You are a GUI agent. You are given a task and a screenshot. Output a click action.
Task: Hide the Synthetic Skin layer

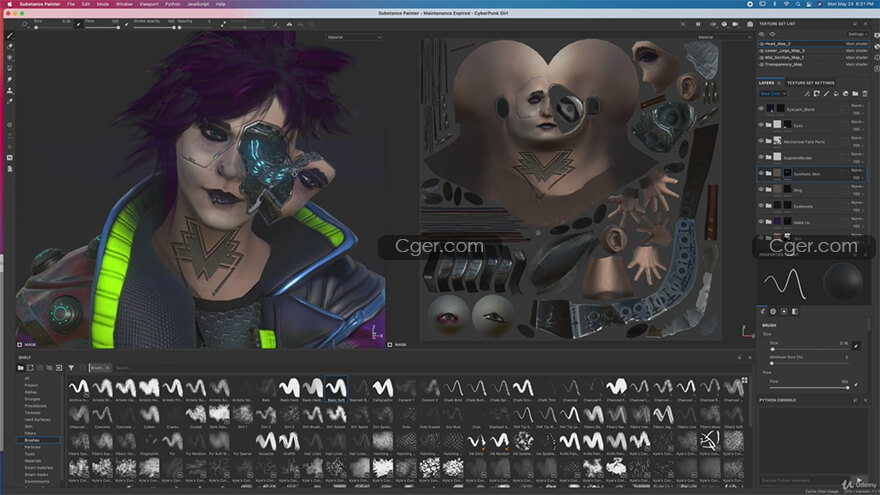(x=762, y=173)
